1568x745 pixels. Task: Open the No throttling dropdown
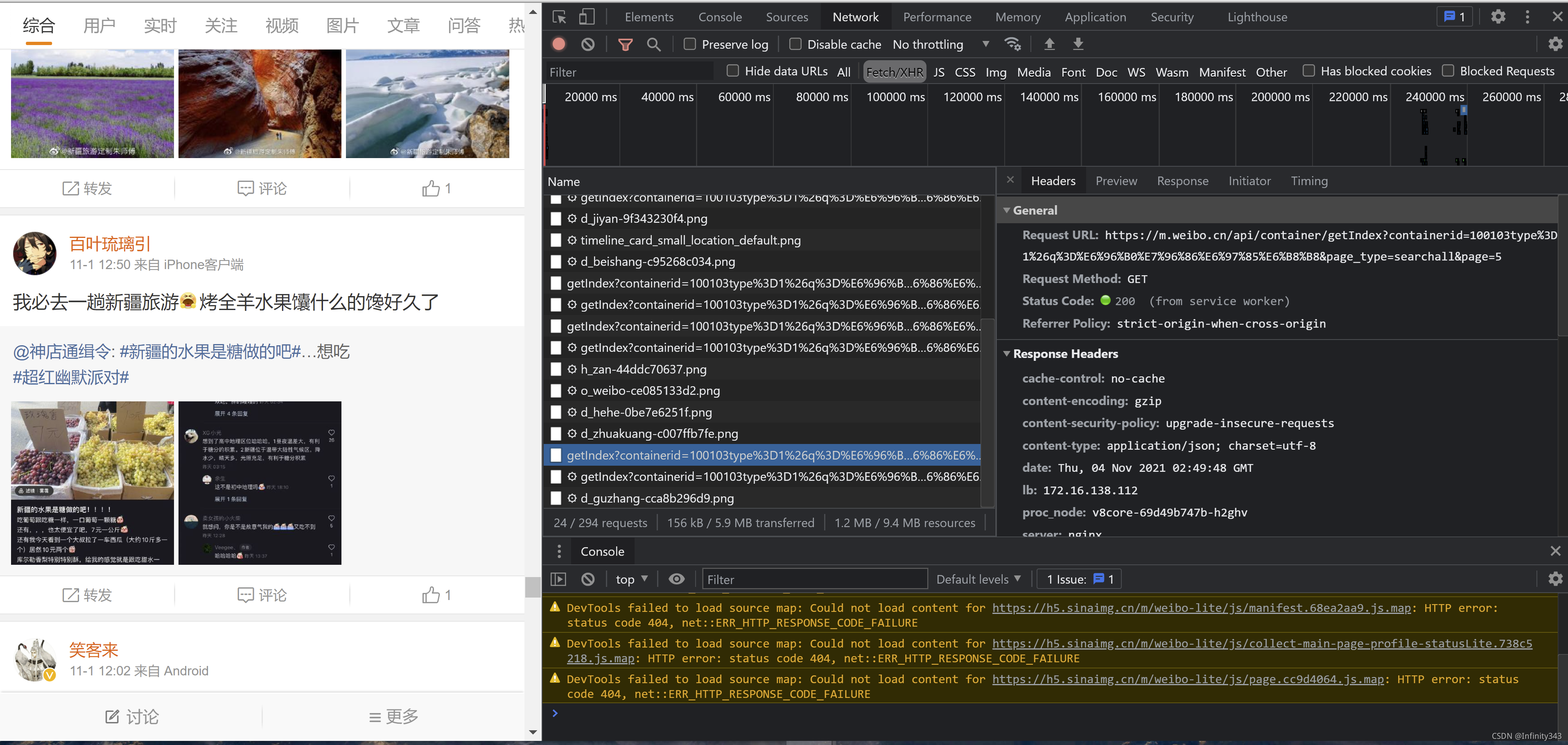[941, 44]
